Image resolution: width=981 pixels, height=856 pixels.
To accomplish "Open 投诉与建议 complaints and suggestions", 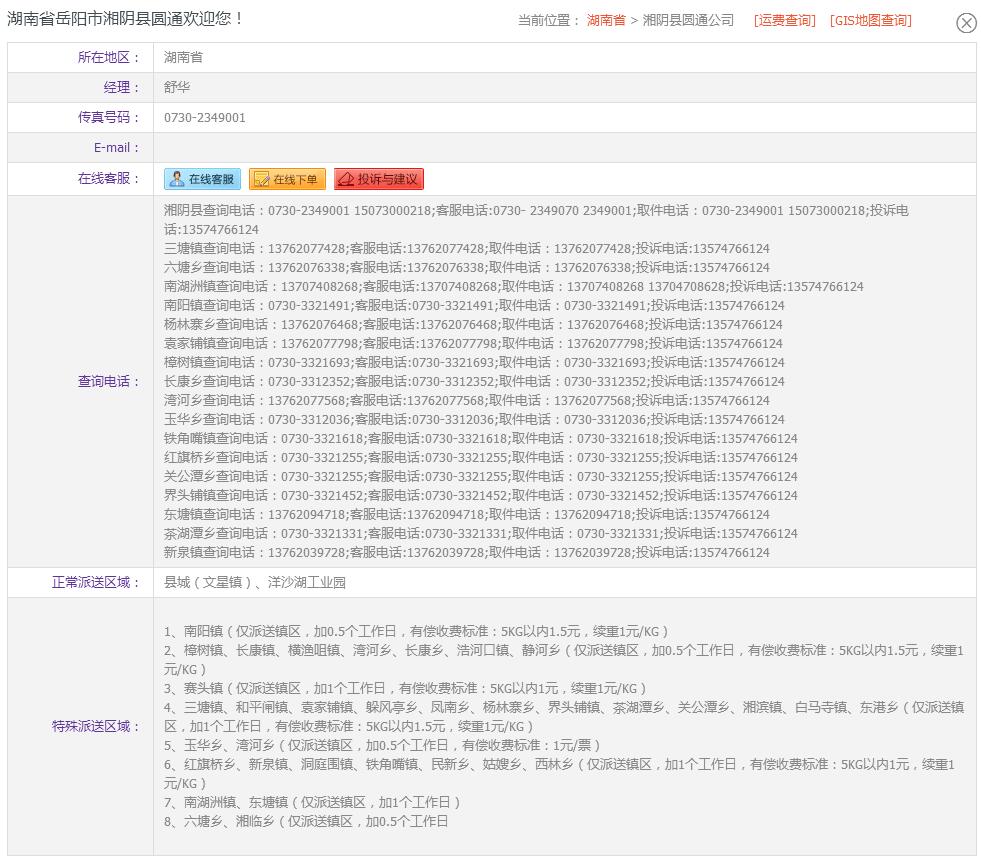I will click(379, 179).
